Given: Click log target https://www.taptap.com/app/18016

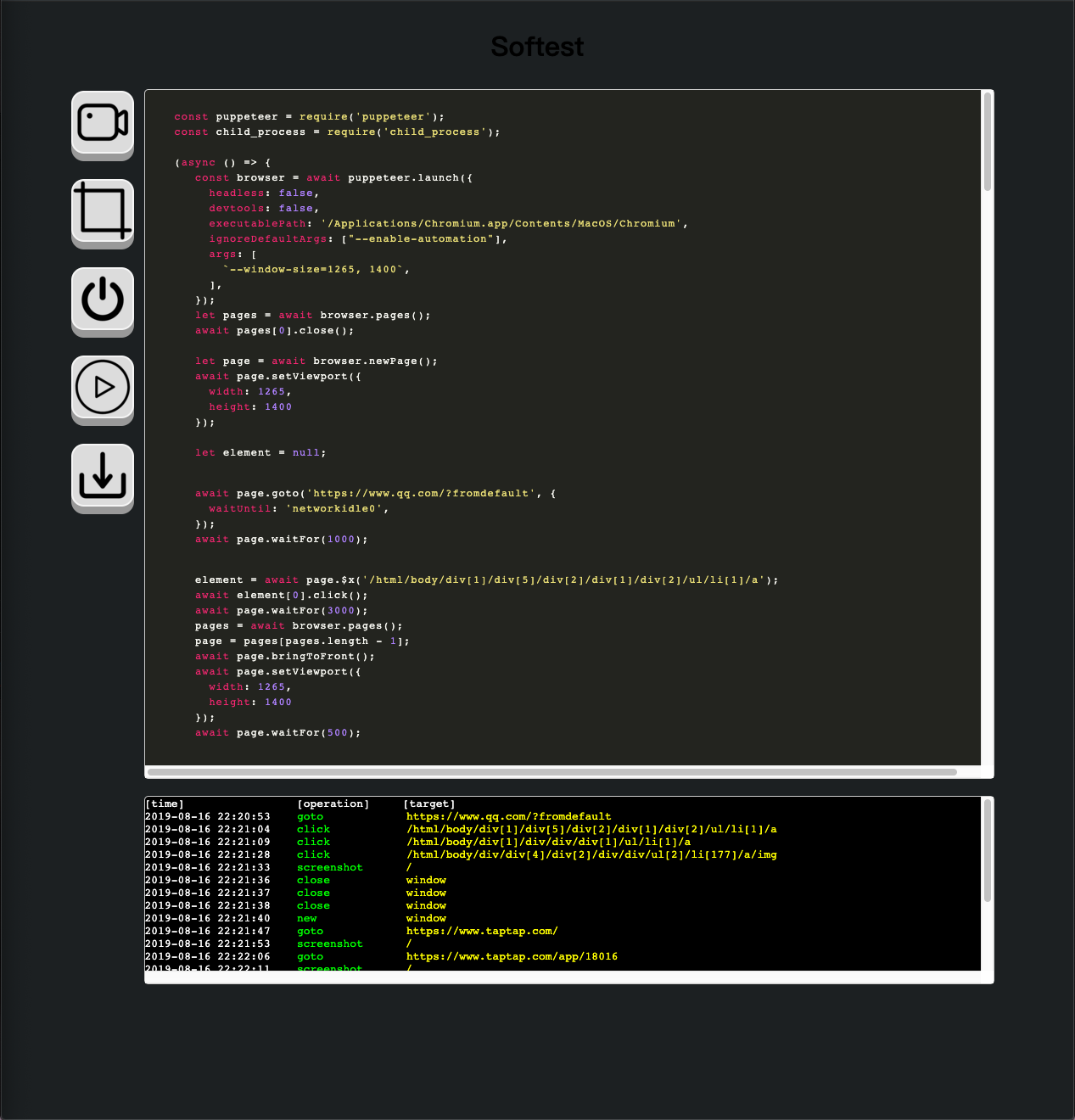Looking at the screenshot, I should tap(512, 956).
